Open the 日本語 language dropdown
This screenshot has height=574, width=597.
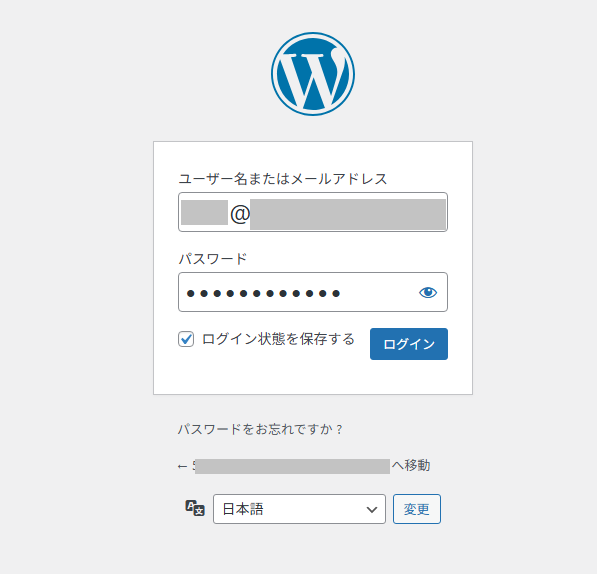click(299, 509)
